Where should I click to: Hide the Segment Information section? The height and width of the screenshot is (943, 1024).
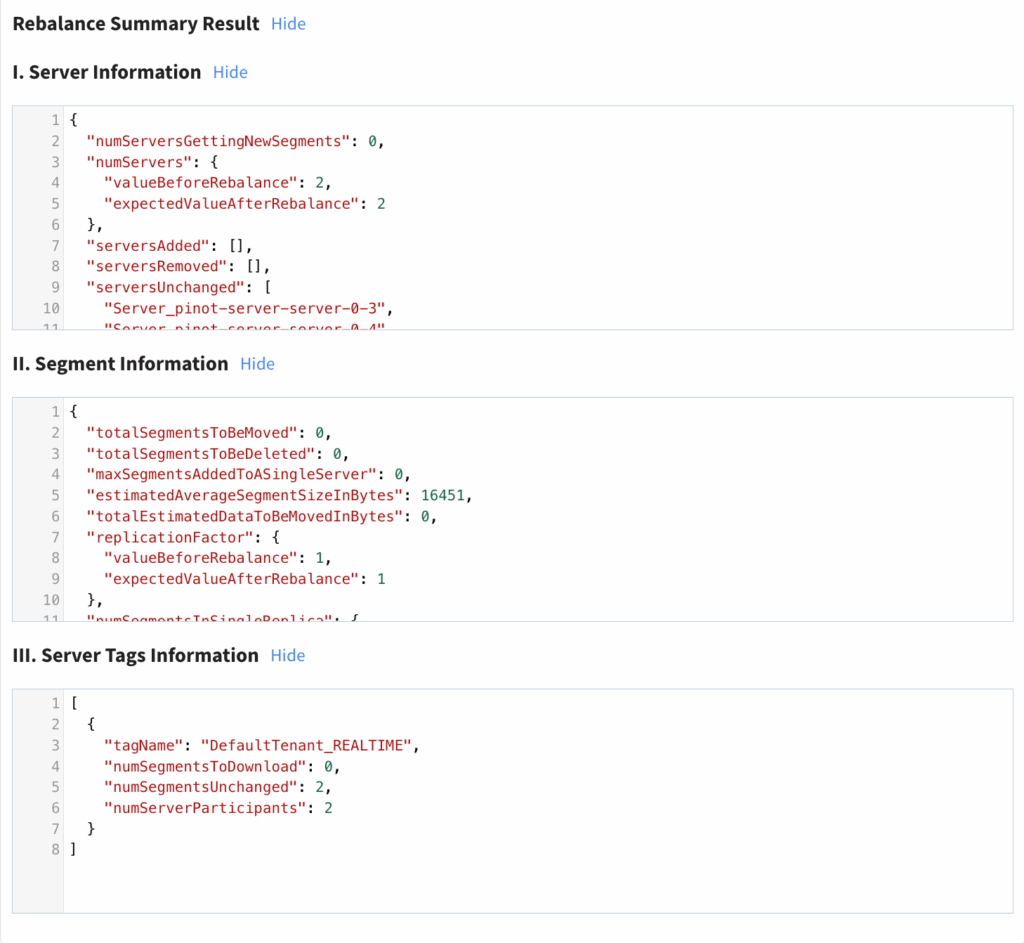point(257,364)
